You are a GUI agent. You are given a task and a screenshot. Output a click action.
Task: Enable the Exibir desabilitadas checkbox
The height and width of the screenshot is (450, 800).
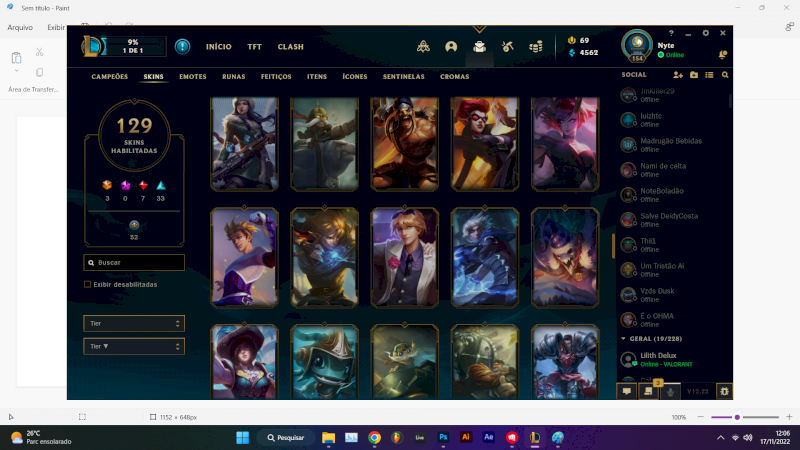[87, 284]
